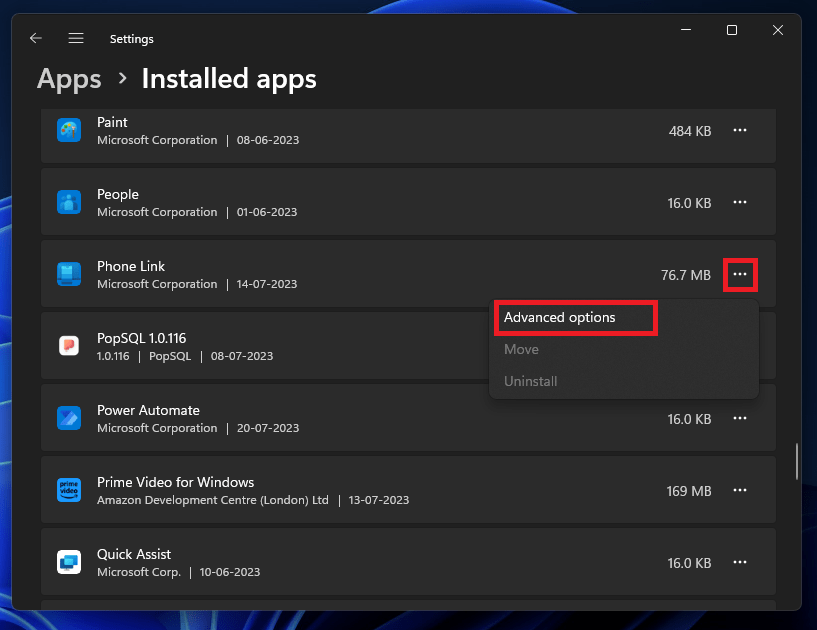The width and height of the screenshot is (817, 630).
Task: Click the PopSQL publisher name text
Action: pos(170,356)
